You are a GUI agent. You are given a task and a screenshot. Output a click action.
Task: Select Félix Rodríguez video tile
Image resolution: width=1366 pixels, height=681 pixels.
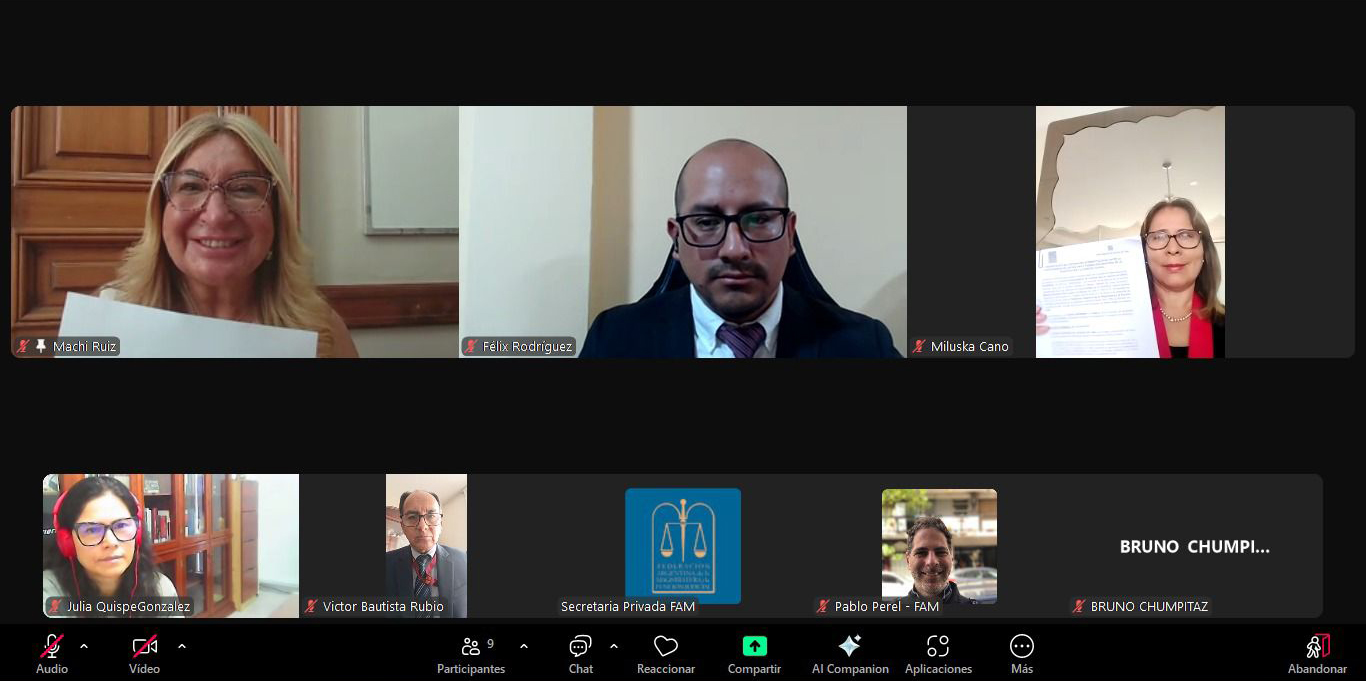coord(683,232)
